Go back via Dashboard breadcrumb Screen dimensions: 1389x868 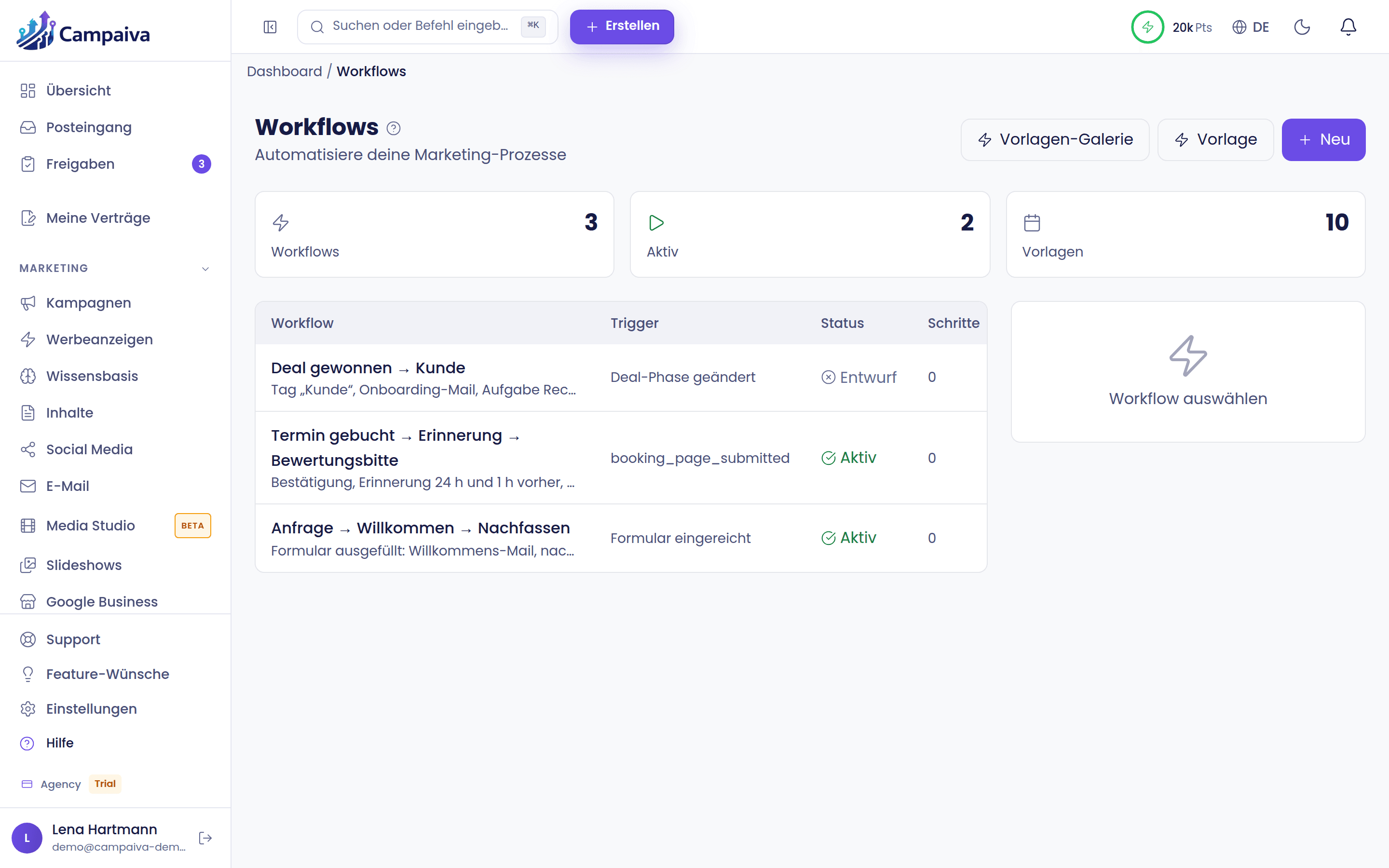[x=284, y=71]
